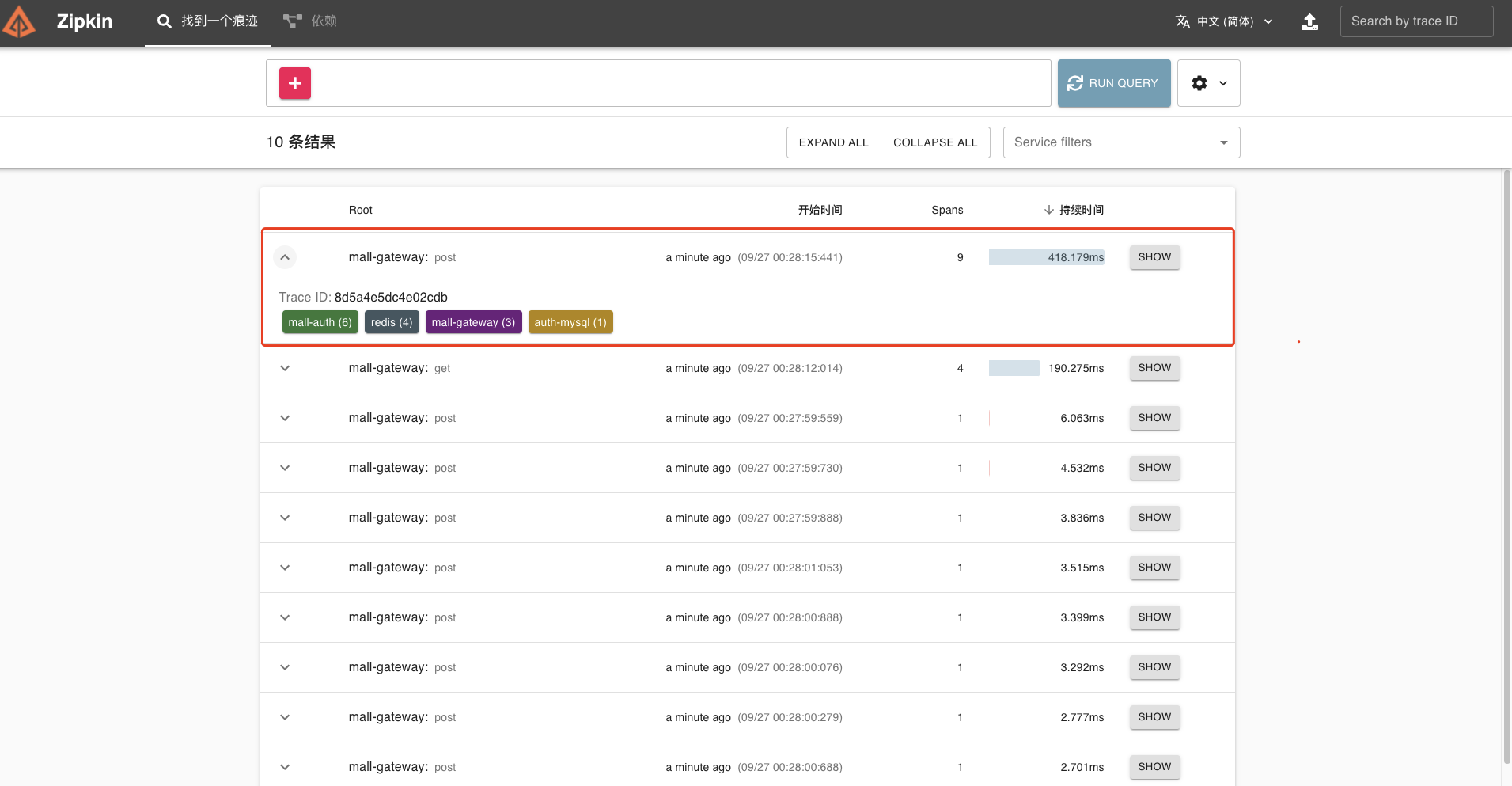Expand the 6.063ms trace row
1512x786 pixels.
(285, 418)
